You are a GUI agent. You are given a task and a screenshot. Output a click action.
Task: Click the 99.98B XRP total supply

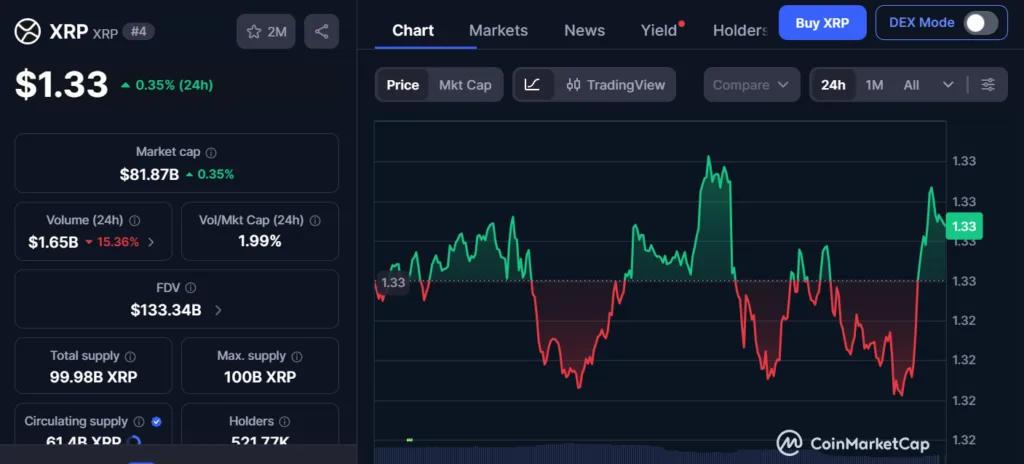pyautogui.click(x=93, y=377)
